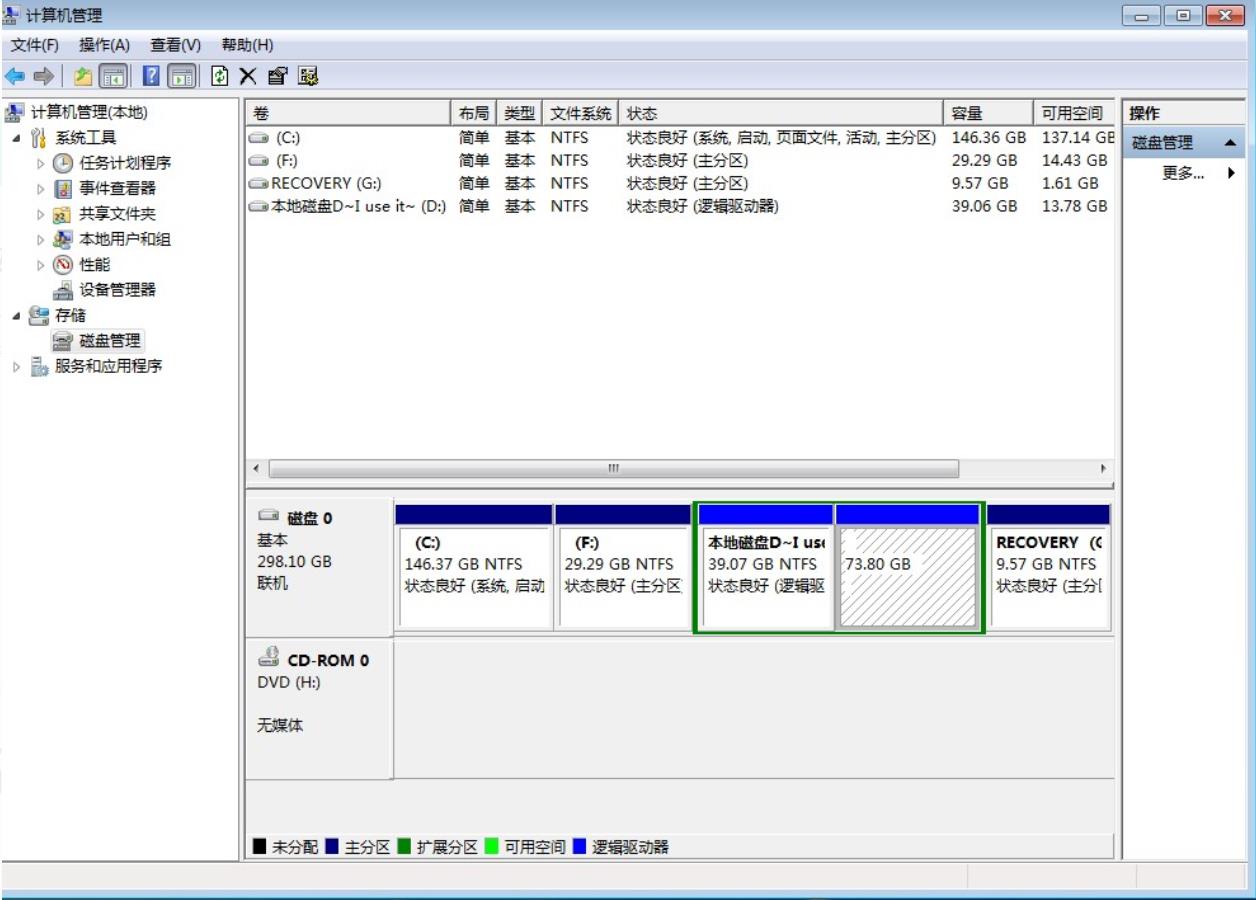Open the 查看(V) menu
1256x900 pixels.
175,45
